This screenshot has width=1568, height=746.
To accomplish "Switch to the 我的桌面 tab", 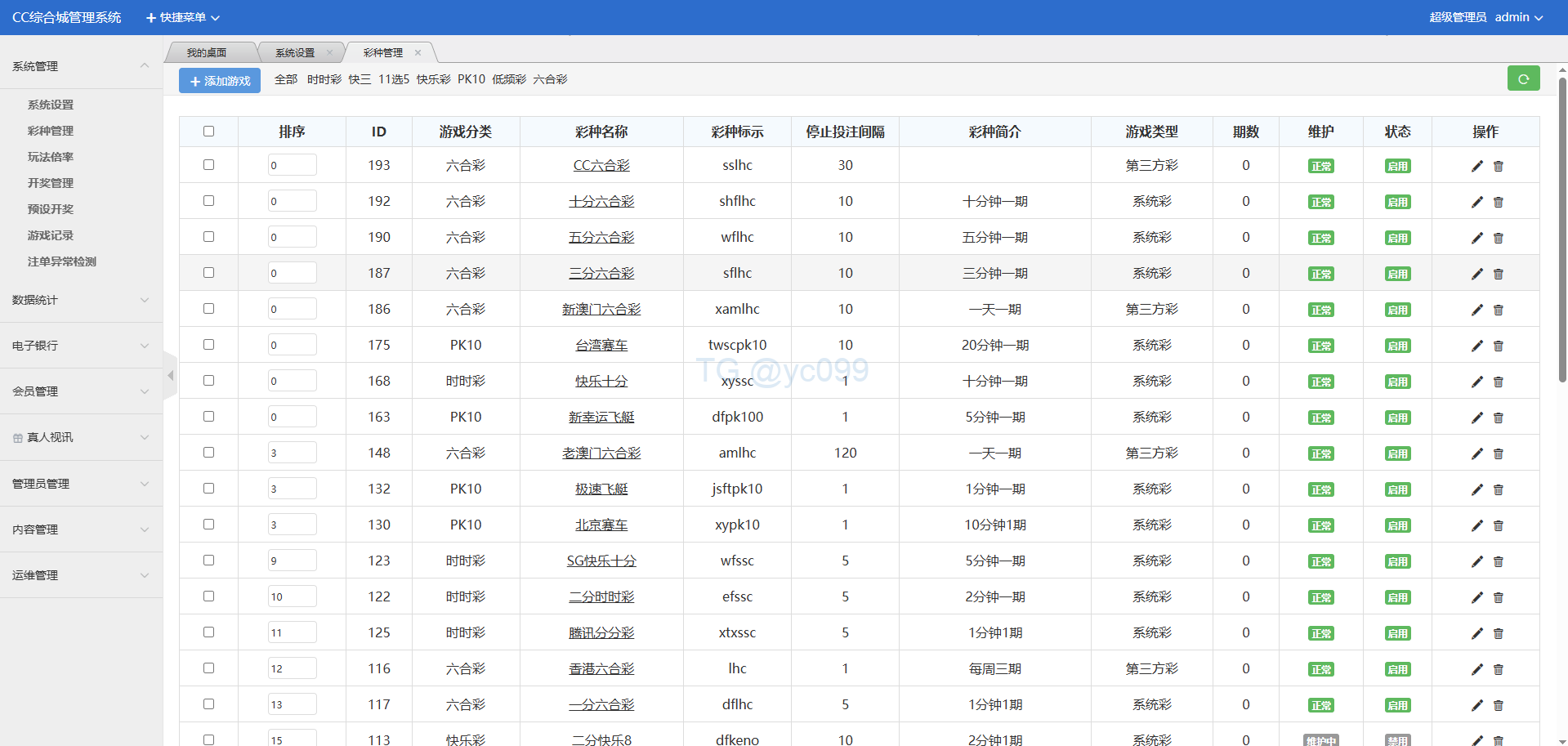I will pyautogui.click(x=207, y=52).
